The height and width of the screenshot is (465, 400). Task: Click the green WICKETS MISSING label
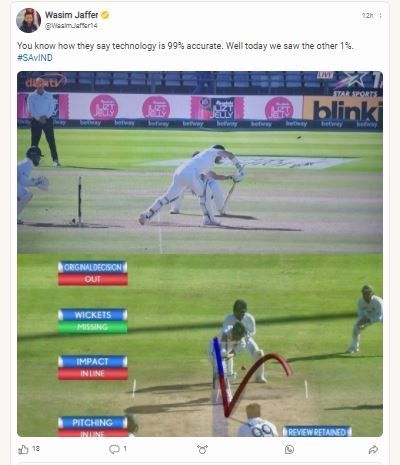click(x=93, y=321)
